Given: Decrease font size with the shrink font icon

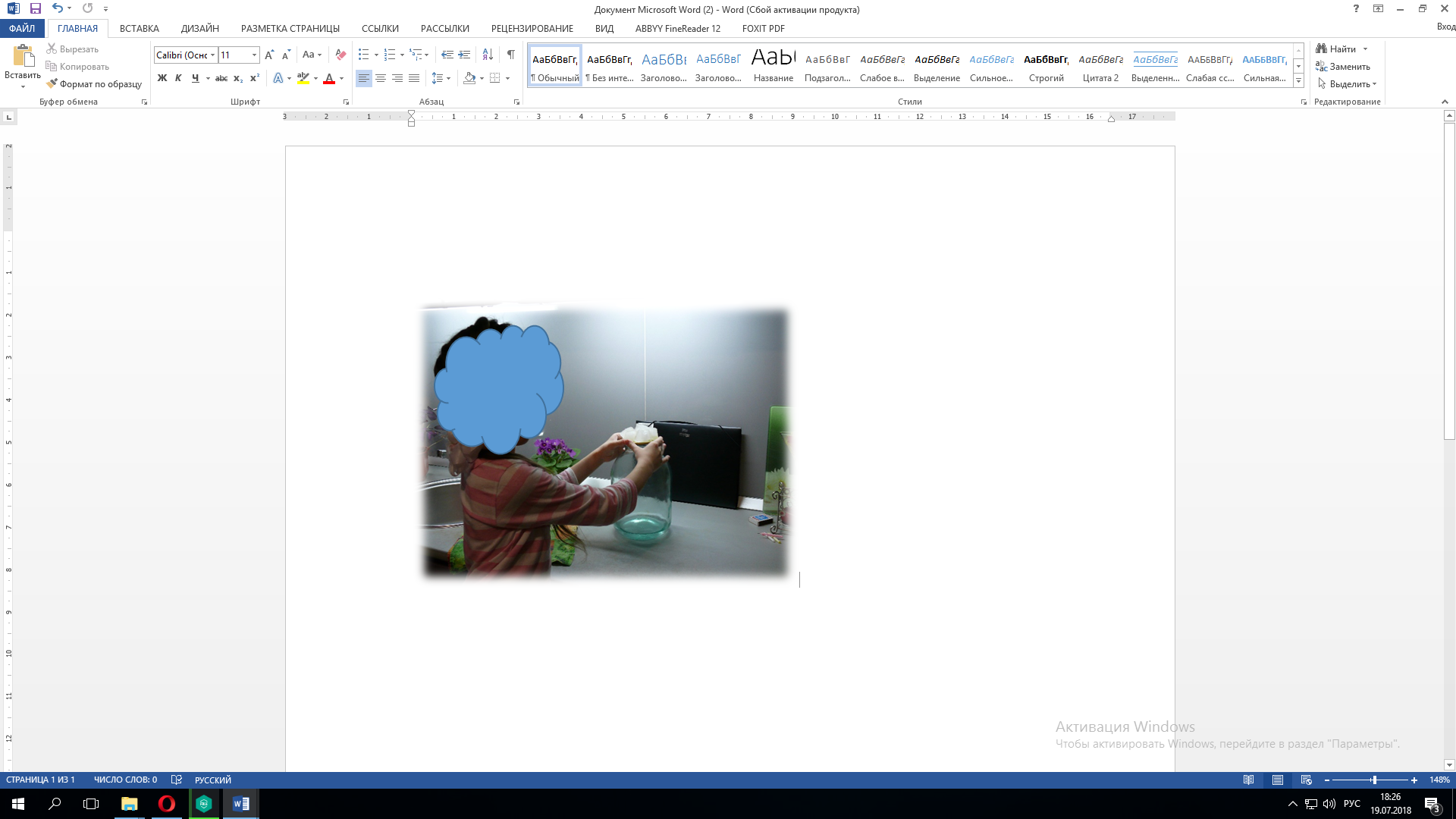Looking at the screenshot, I should click(x=286, y=55).
